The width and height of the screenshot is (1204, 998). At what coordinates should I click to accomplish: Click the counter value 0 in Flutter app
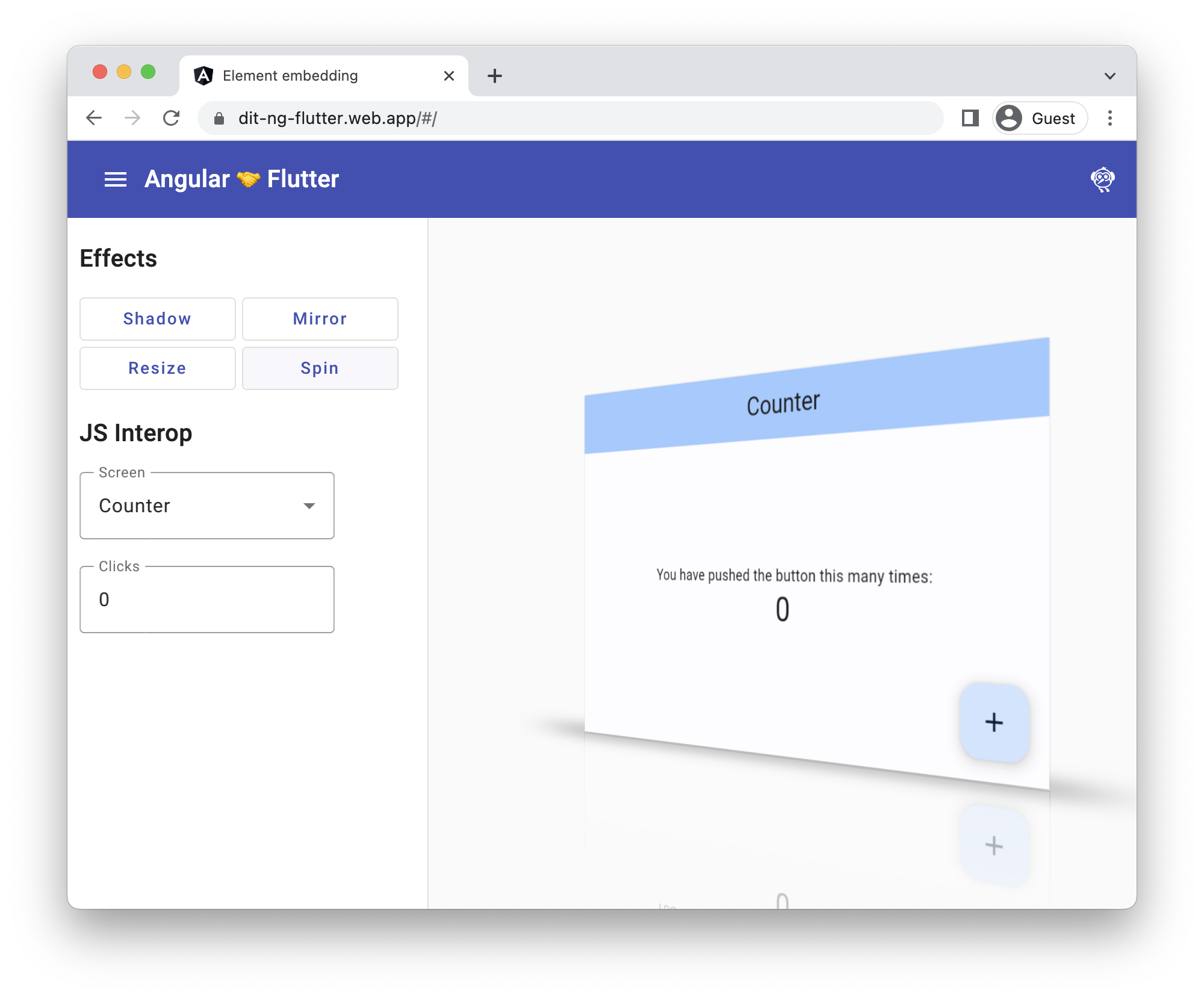click(x=782, y=609)
